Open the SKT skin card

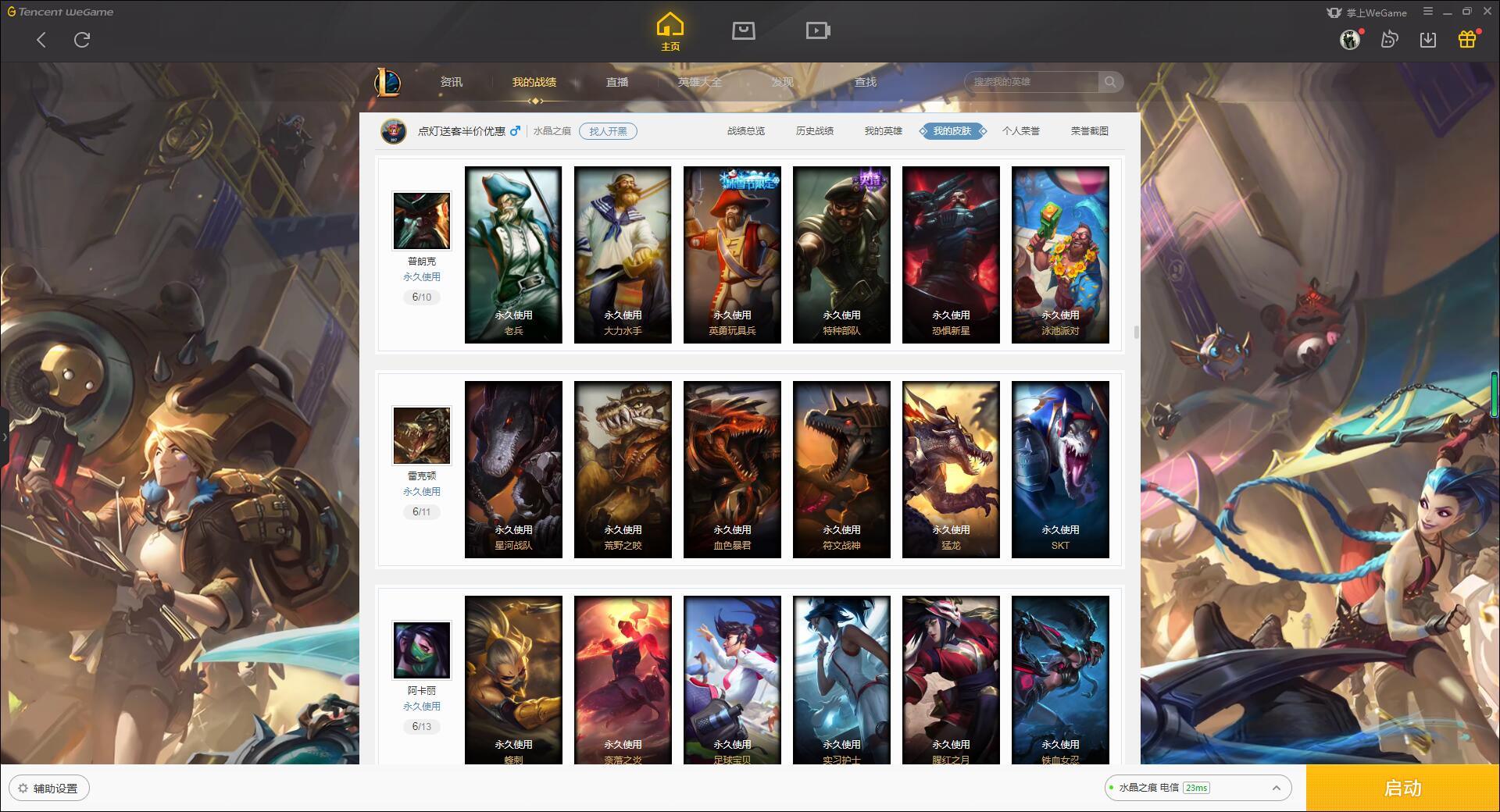1060,469
